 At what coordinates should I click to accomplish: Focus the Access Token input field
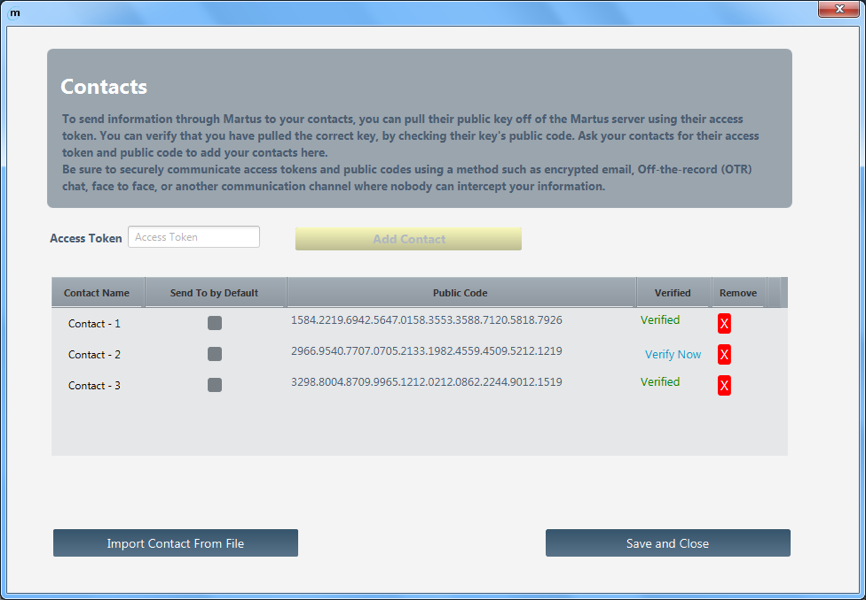click(194, 237)
